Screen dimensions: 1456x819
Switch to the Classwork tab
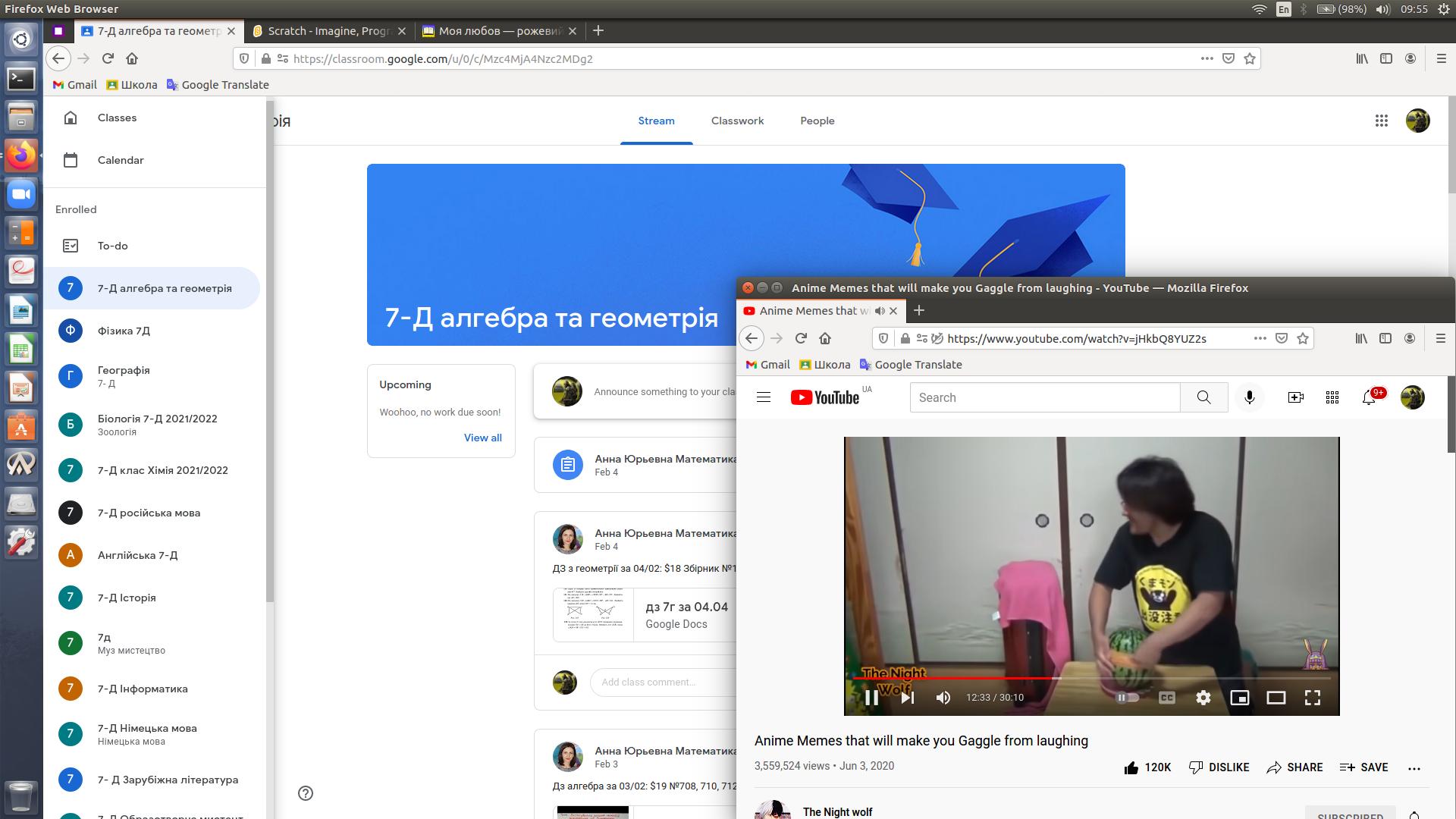(x=737, y=121)
